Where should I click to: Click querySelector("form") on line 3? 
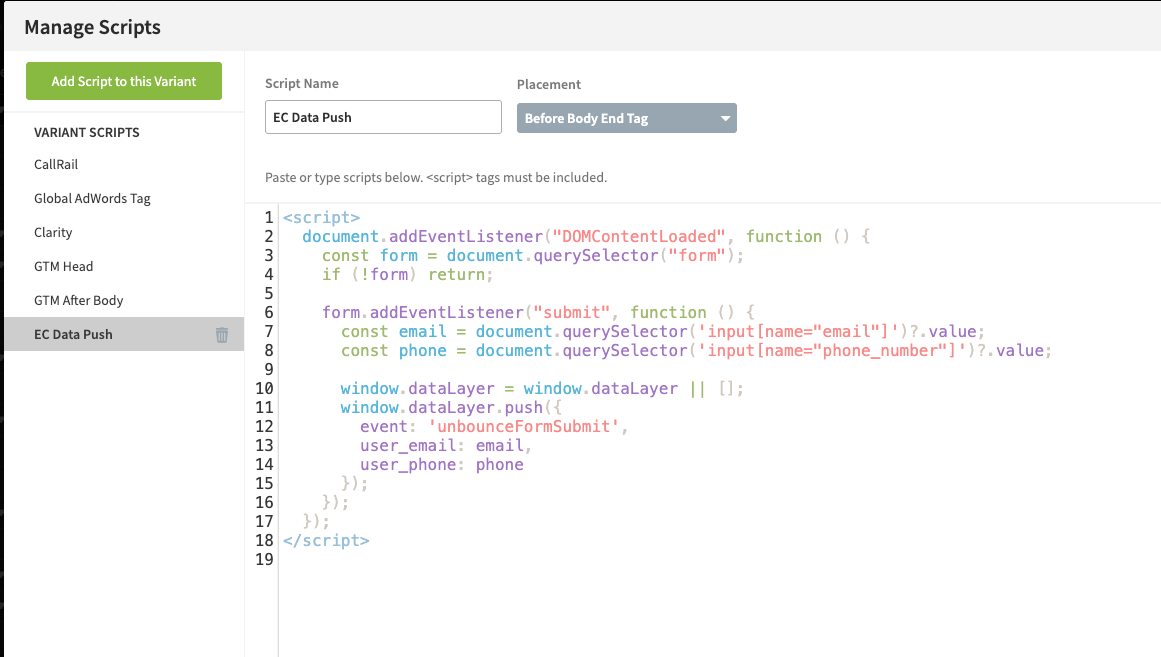[635, 256]
